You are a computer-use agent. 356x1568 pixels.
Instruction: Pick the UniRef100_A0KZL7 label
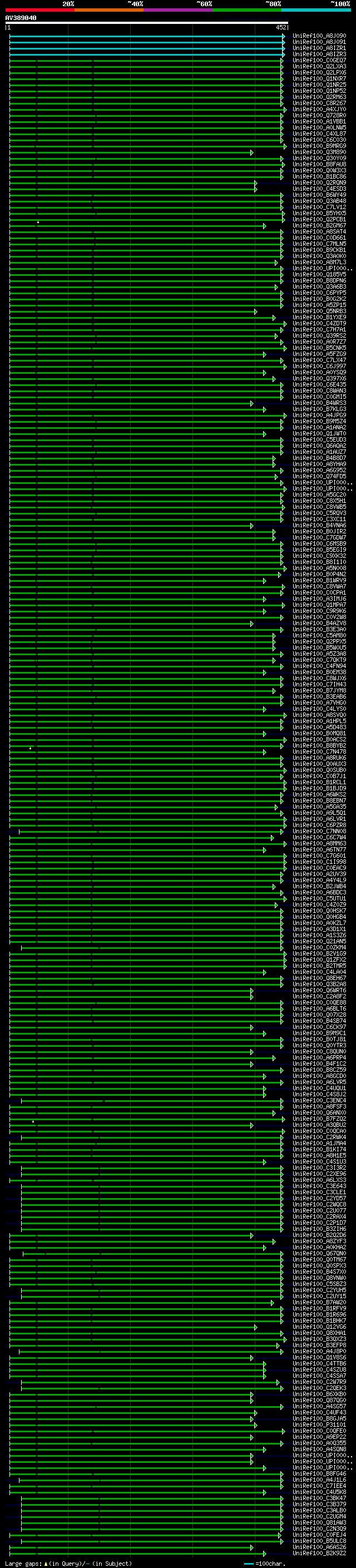pyautogui.click(x=319, y=923)
